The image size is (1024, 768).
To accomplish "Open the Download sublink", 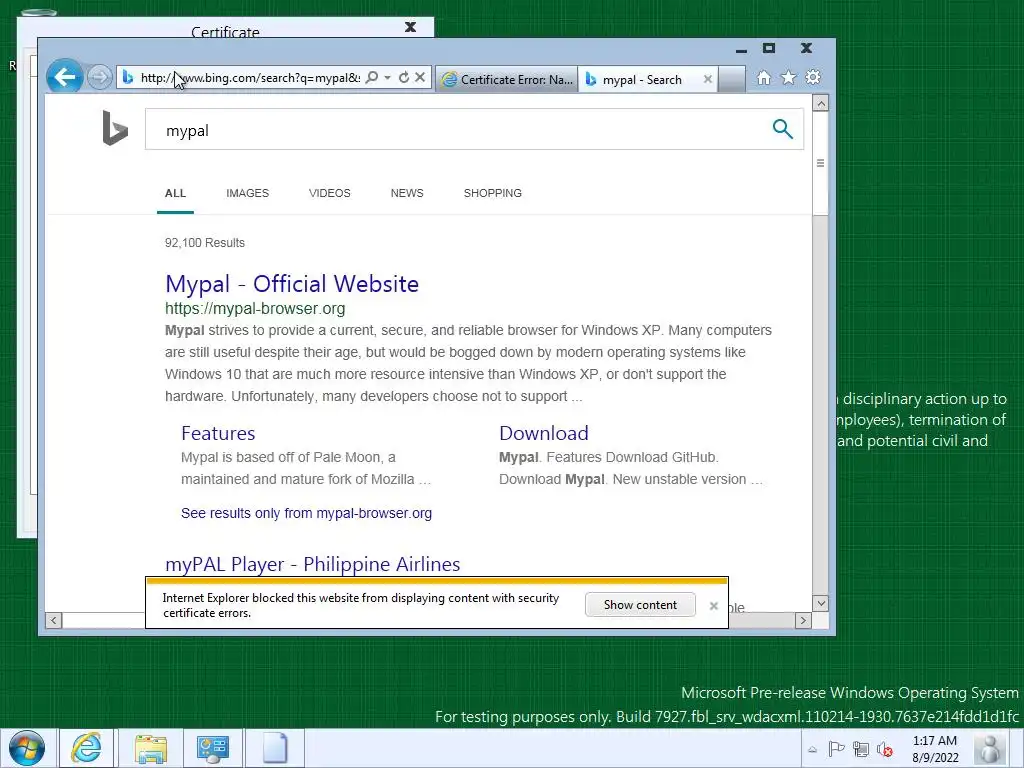I will point(544,433).
